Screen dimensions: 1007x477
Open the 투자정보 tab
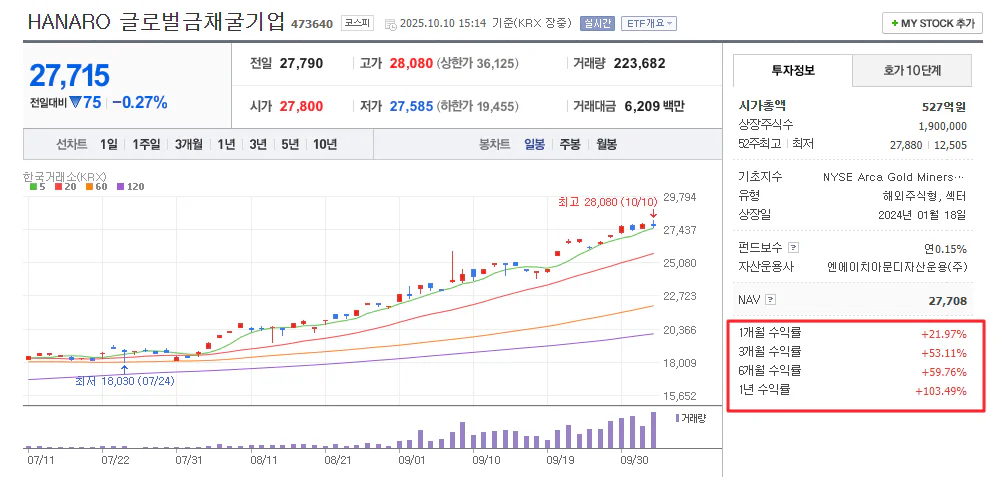point(792,70)
